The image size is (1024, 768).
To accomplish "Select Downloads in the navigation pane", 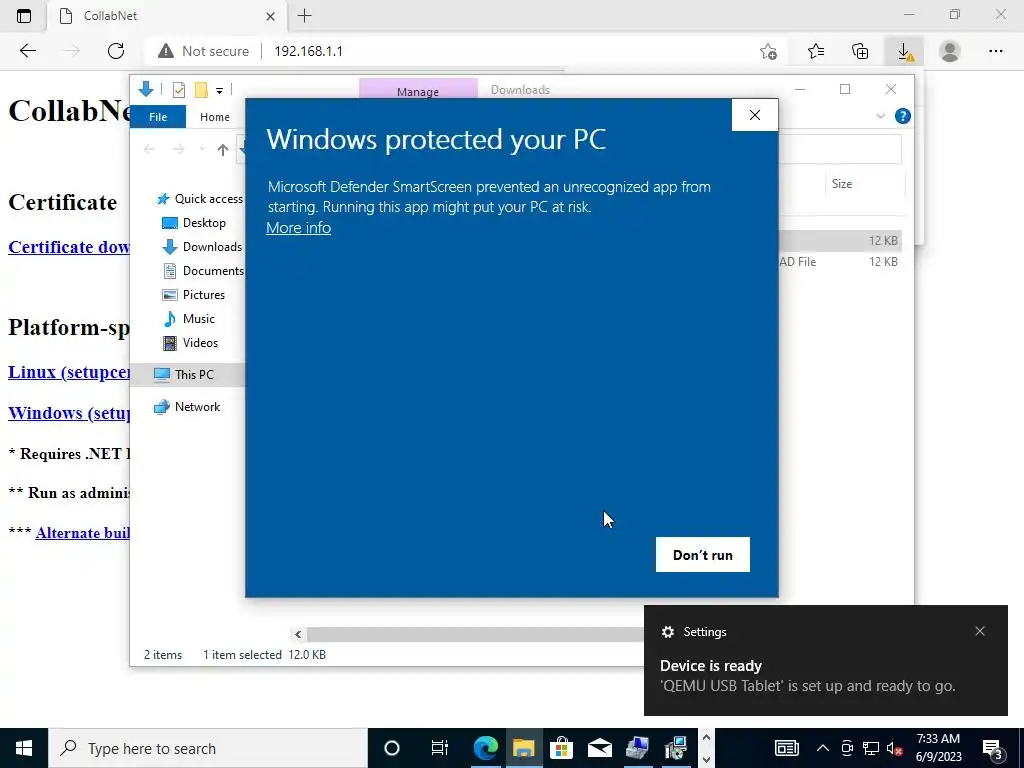I will pyautogui.click(x=202, y=247).
